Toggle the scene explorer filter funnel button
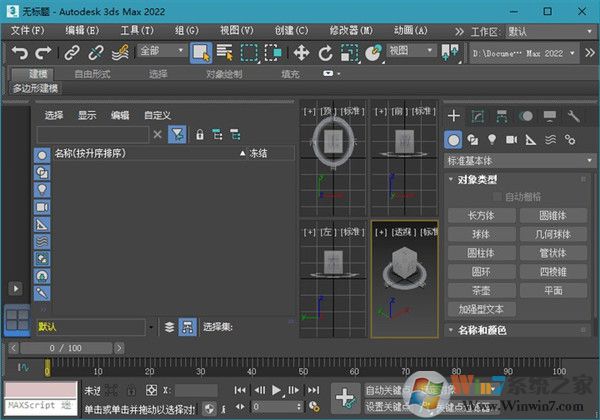This screenshot has width=600, height=420. click(176, 134)
